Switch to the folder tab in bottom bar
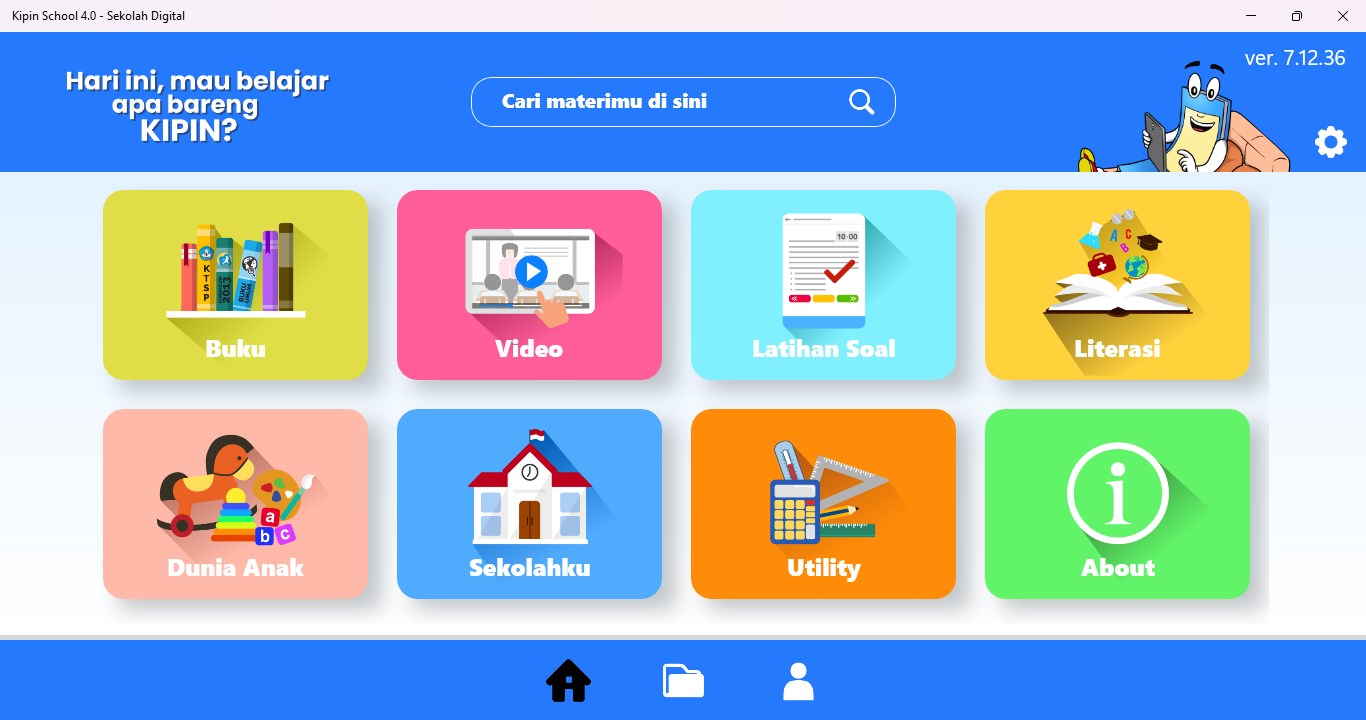Viewport: 1366px width, 720px height. click(x=684, y=681)
